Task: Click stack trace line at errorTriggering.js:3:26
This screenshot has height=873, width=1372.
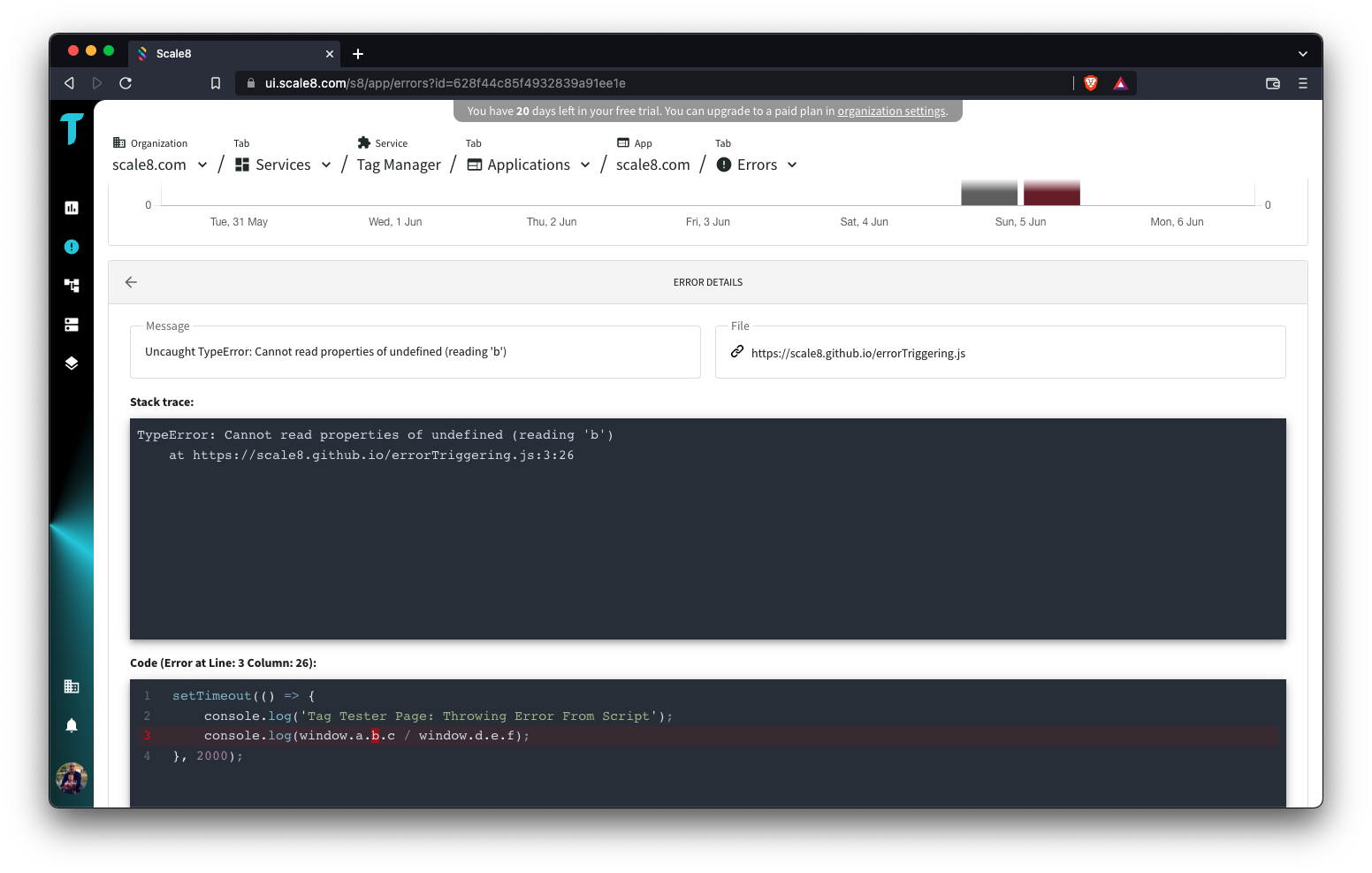Action: tap(371, 456)
